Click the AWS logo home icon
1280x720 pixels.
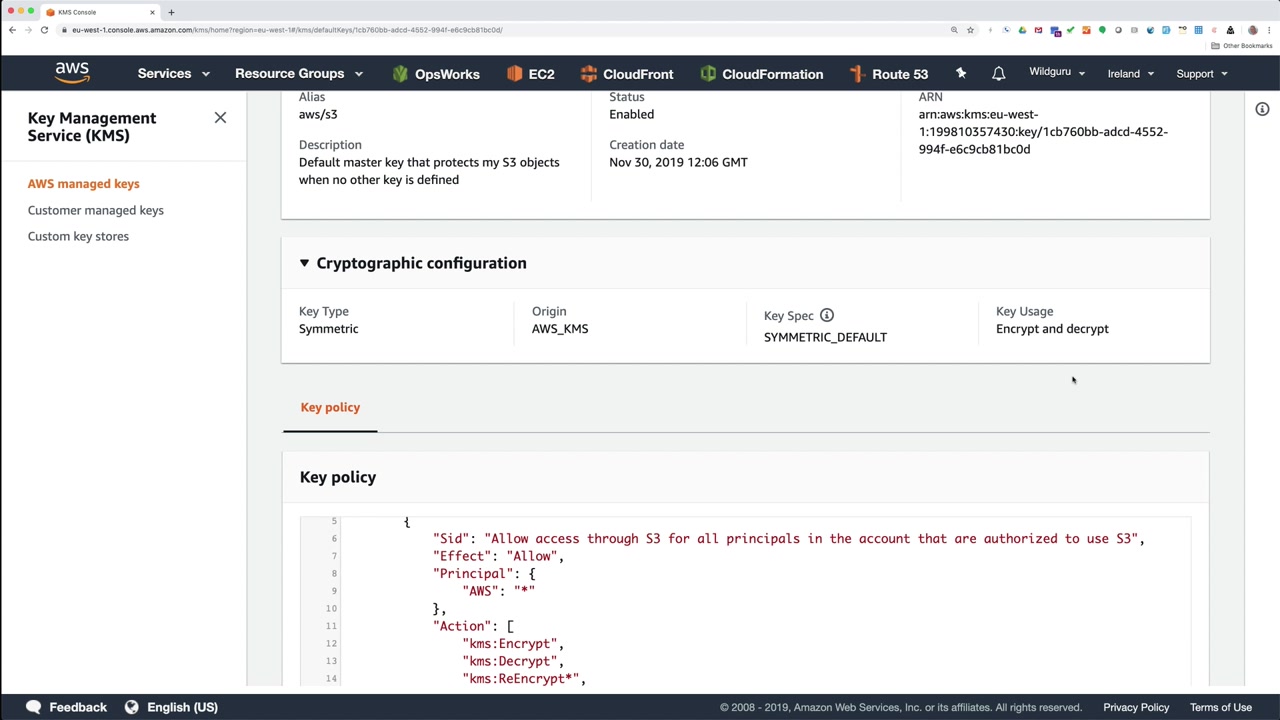click(72, 73)
